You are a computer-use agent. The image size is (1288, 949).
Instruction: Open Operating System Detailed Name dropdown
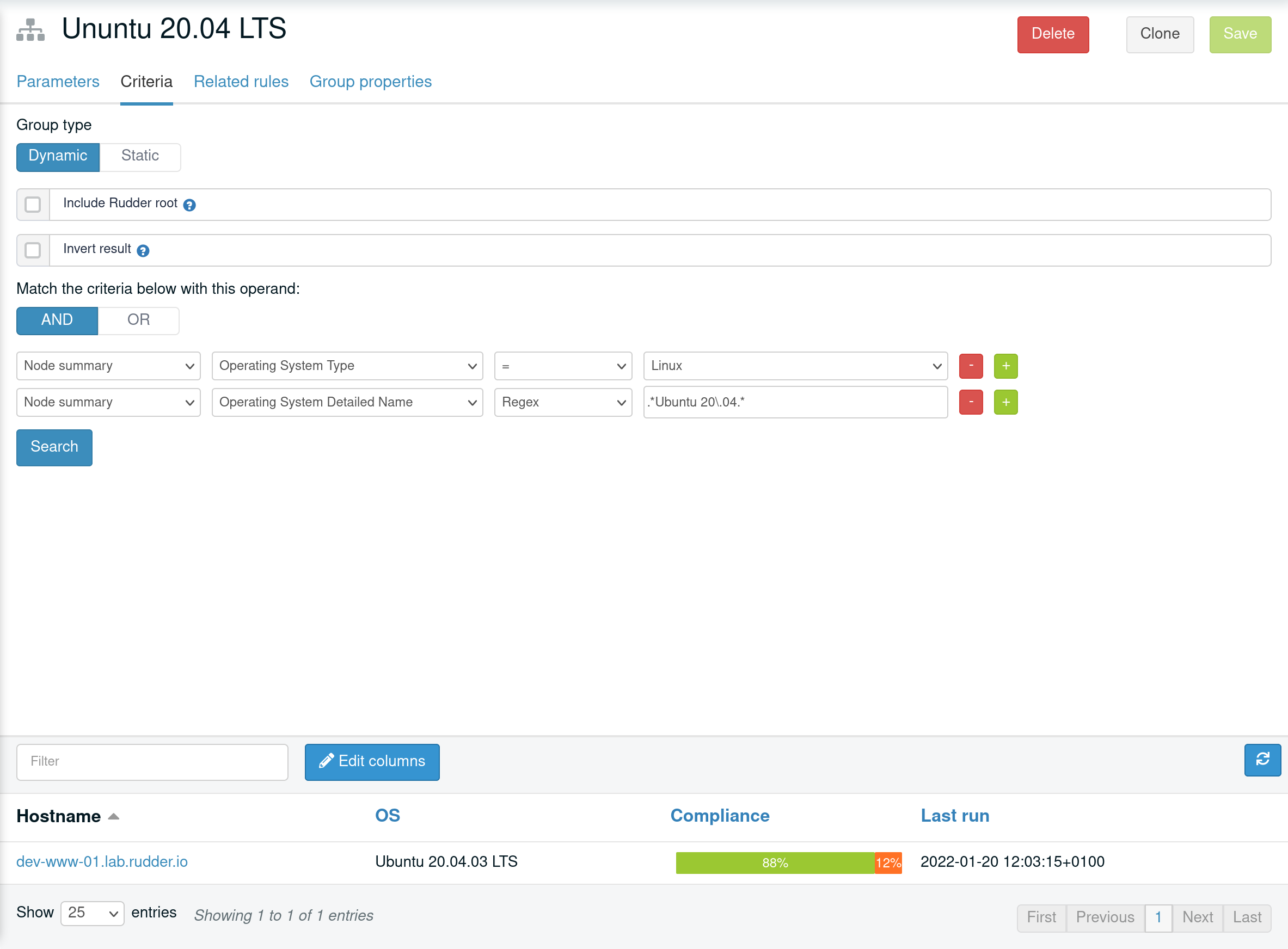click(347, 402)
